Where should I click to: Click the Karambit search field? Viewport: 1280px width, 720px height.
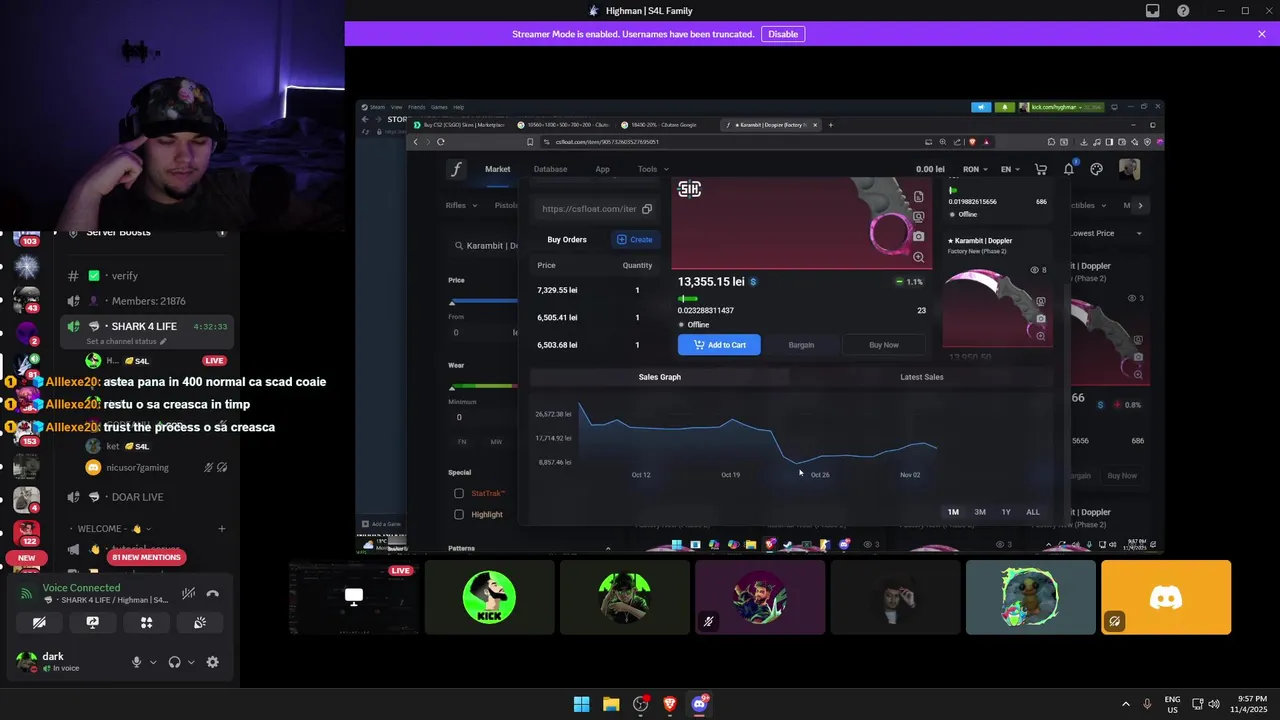[x=487, y=246]
